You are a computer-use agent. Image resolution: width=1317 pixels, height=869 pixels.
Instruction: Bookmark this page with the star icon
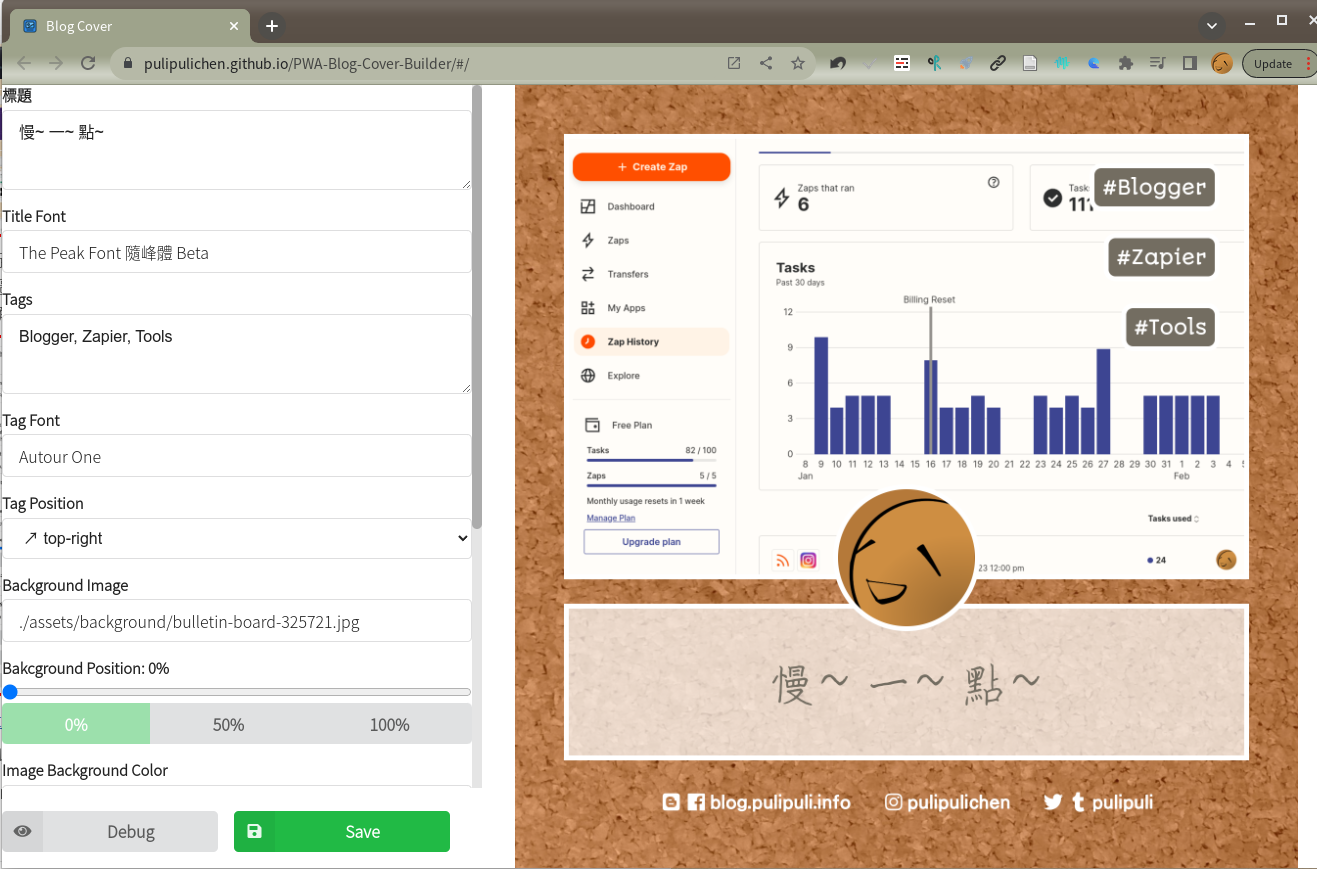[x=798, y=63]
